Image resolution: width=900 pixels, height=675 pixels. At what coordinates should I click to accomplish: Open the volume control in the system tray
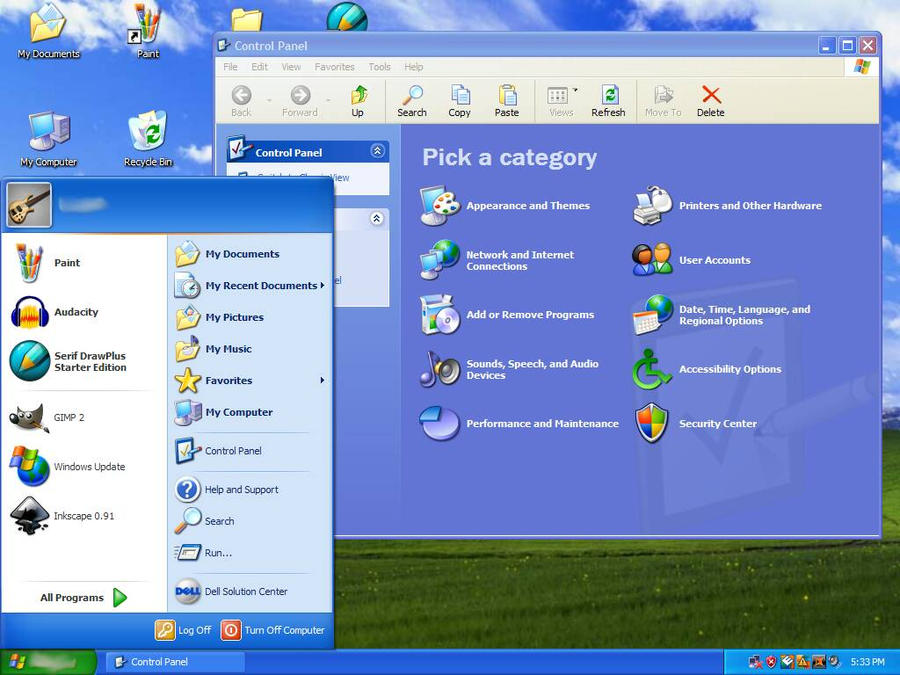(832, 662)
